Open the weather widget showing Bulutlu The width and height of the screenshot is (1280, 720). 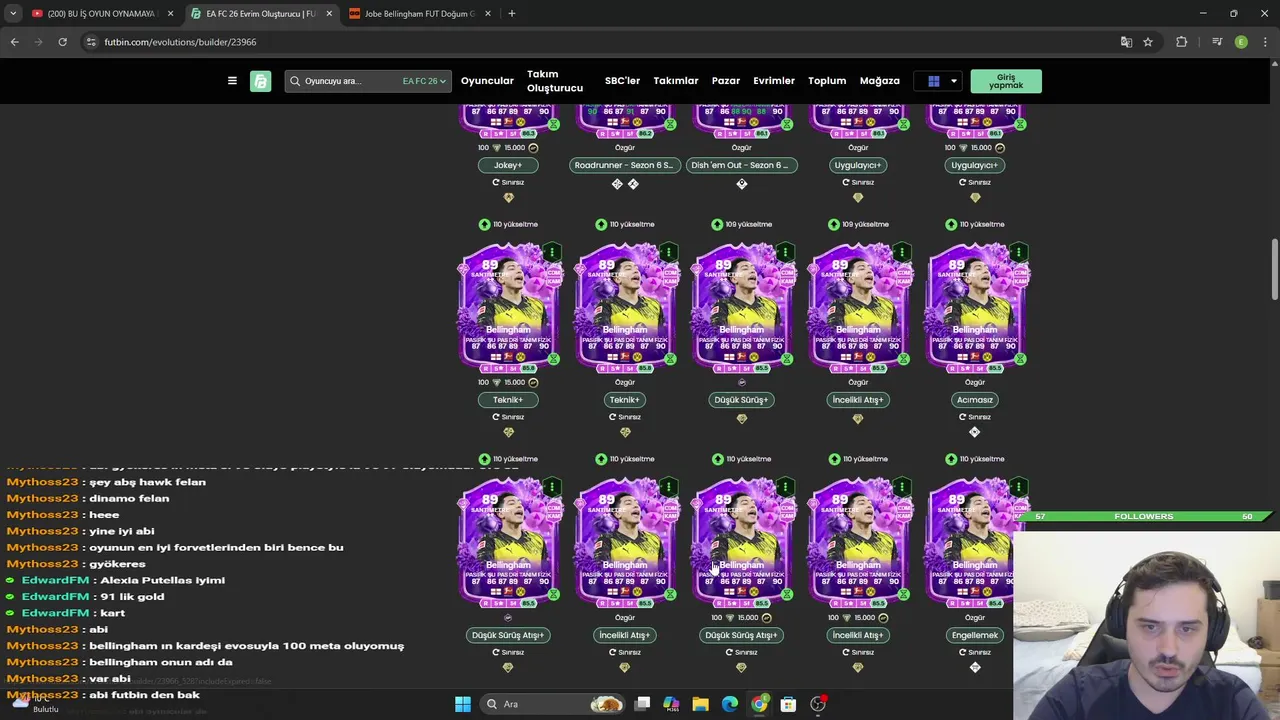pos(35,704)
